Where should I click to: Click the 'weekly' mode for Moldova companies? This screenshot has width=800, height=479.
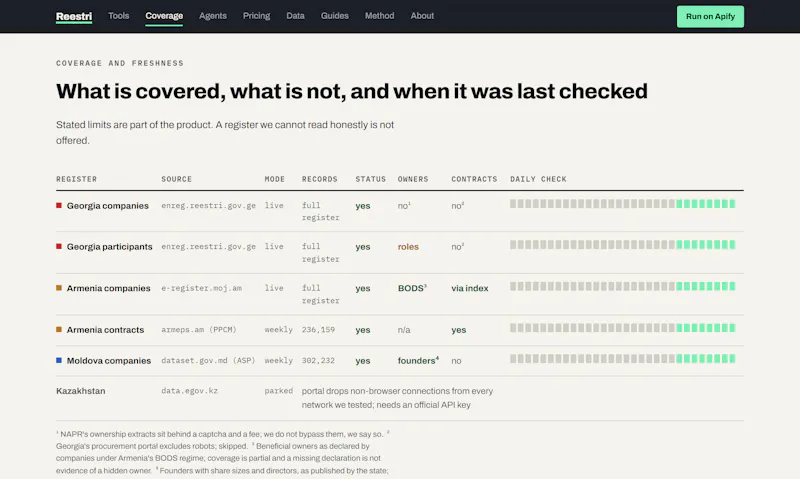coord(279,360)
